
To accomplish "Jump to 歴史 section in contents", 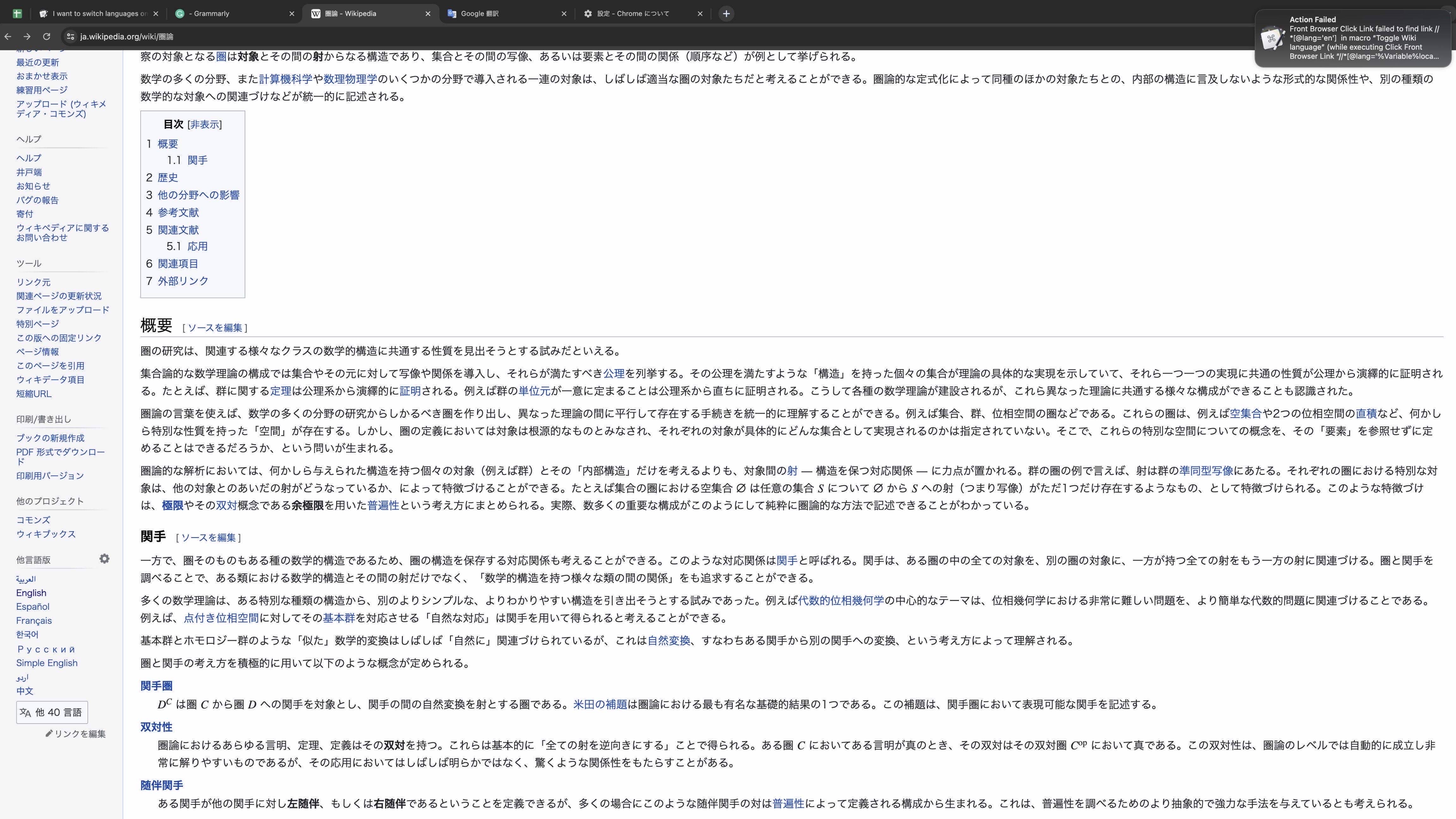I will (168, 178).
